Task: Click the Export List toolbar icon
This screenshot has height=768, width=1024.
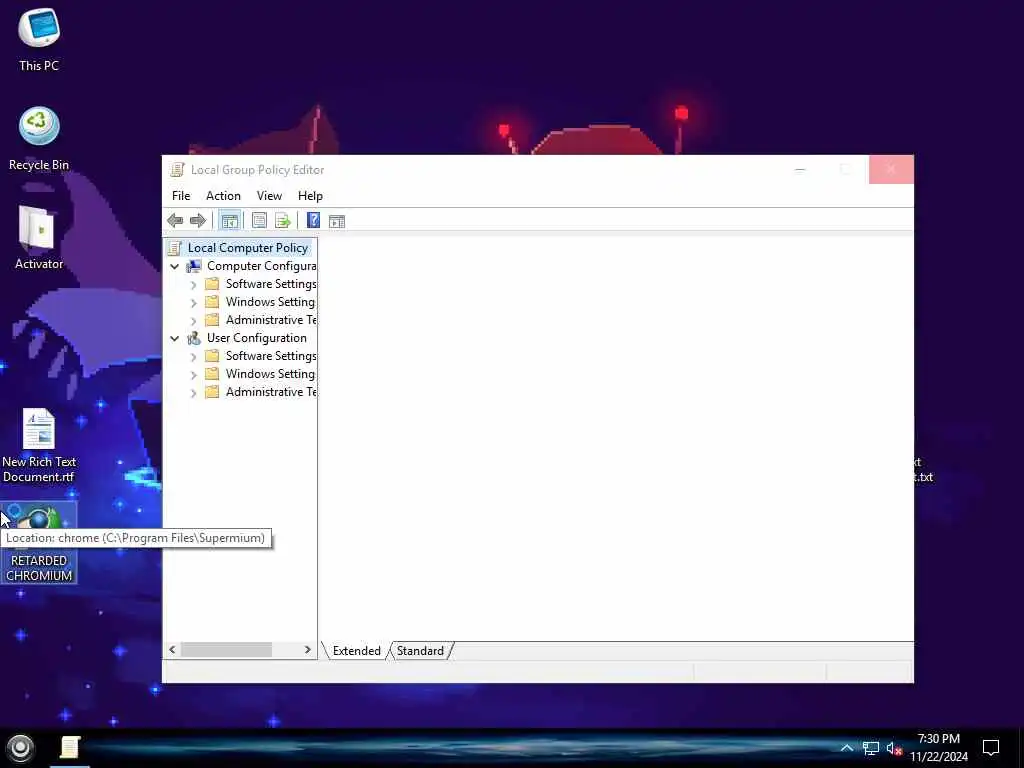Action: pos(283,221)
